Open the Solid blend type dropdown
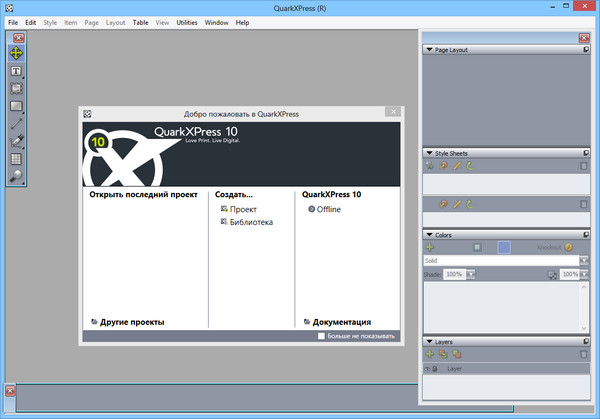 (584, 260)
